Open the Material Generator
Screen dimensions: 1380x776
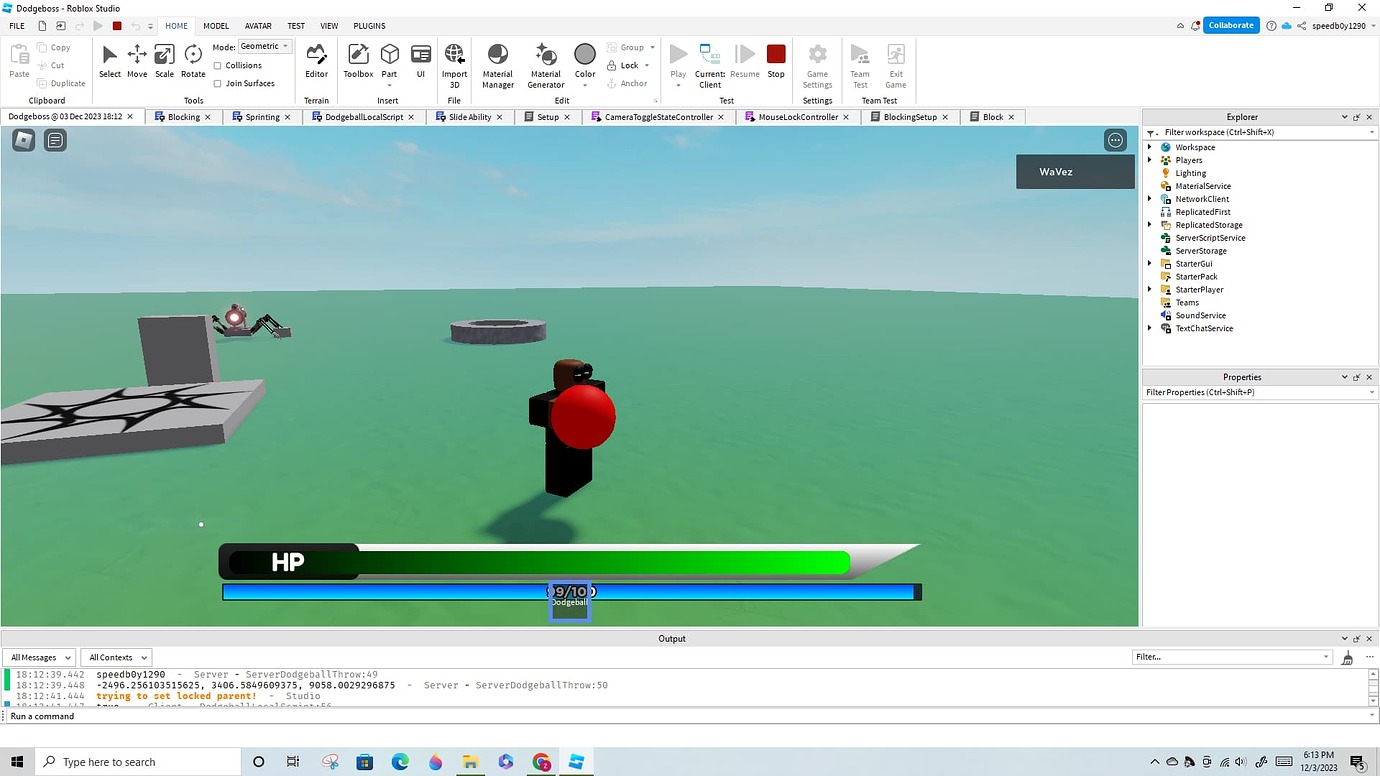tap(546, 66)
